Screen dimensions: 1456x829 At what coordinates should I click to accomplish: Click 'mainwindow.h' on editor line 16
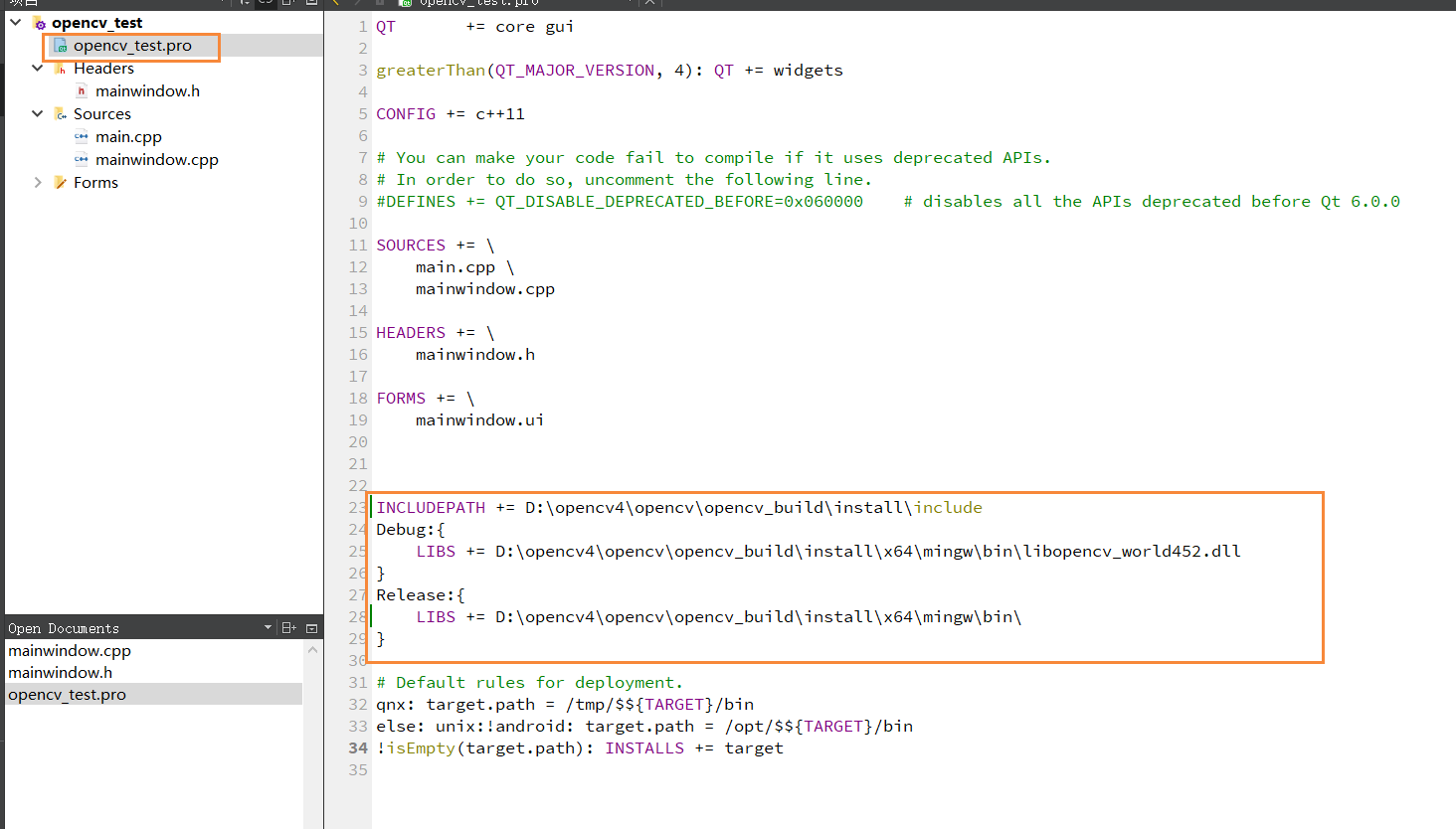(475, 355)
